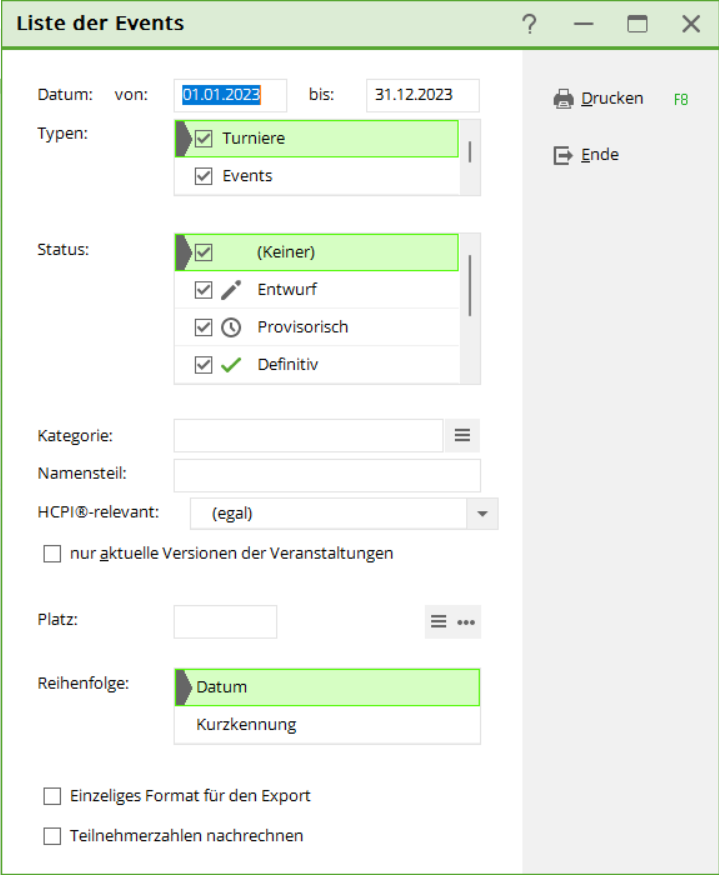Click the question mark help icon

tap(530, 24)
